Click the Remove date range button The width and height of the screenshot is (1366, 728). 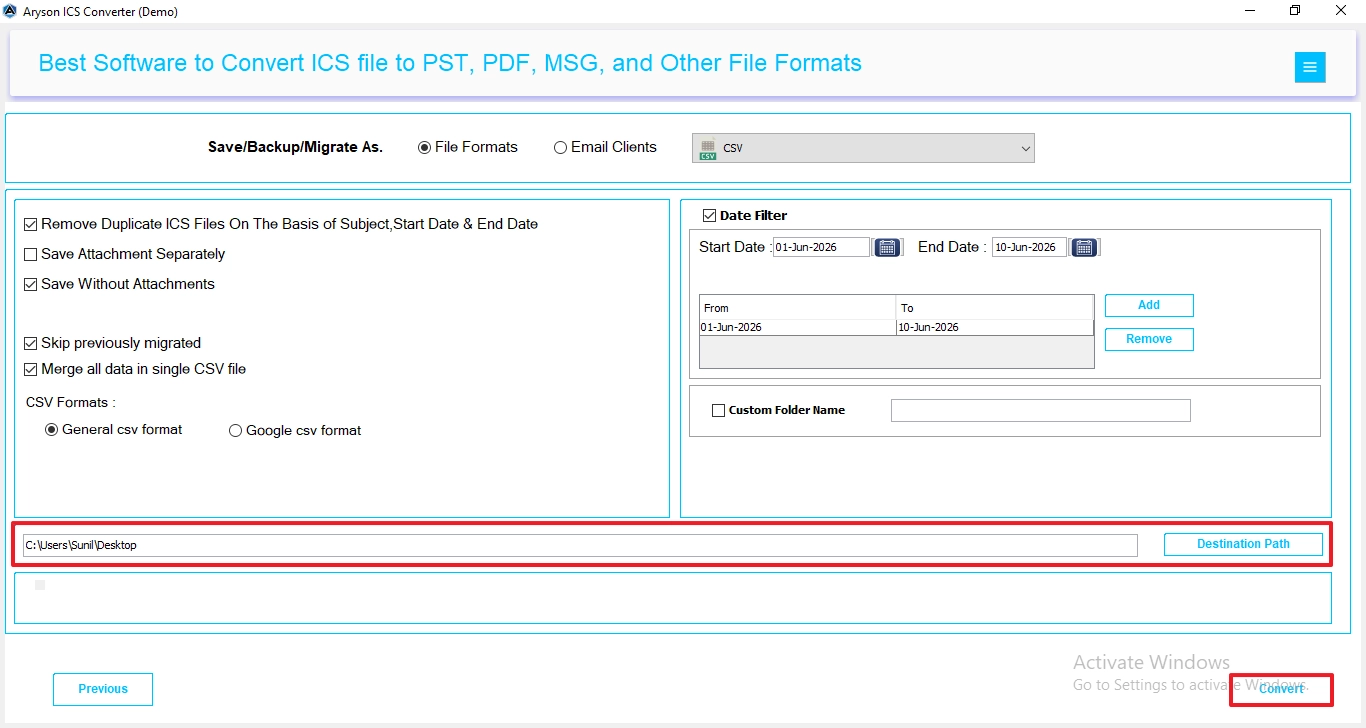1149,339
